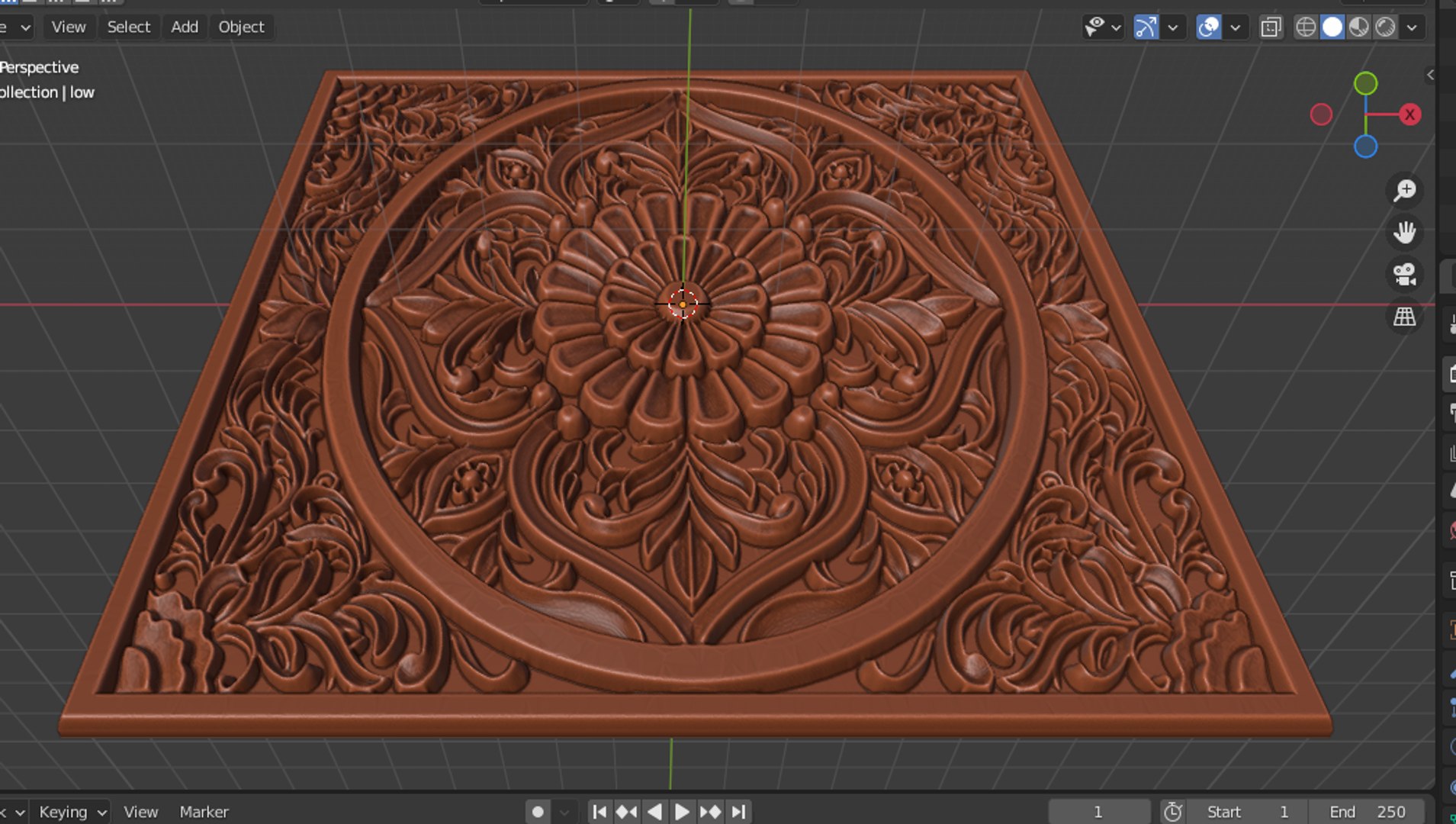Screen dimensions: 1456x824
Task: Play the animation forward
Action: [x=682, y=812]
